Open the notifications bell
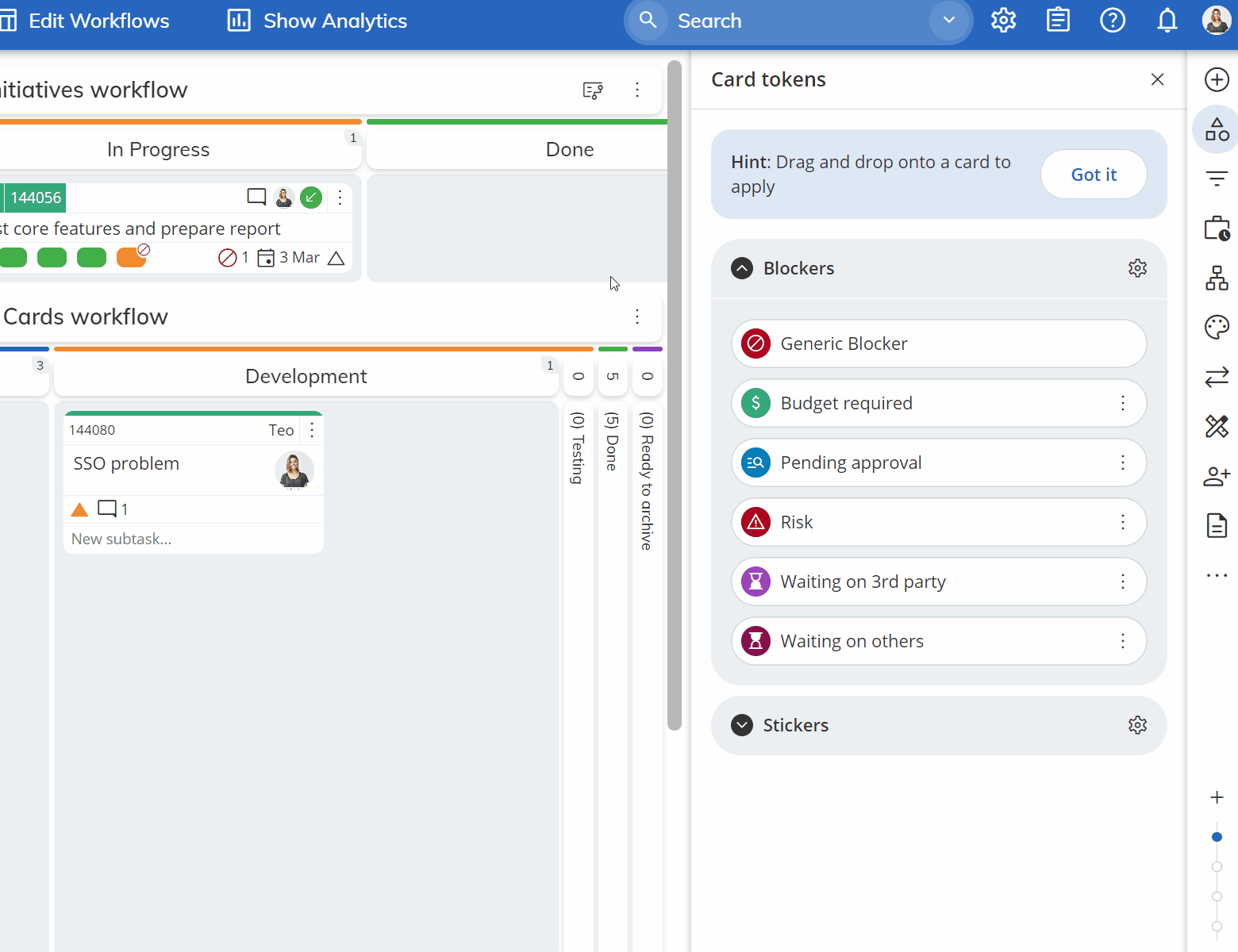This screenshot has height=952, width=1238. point(1167,21)
